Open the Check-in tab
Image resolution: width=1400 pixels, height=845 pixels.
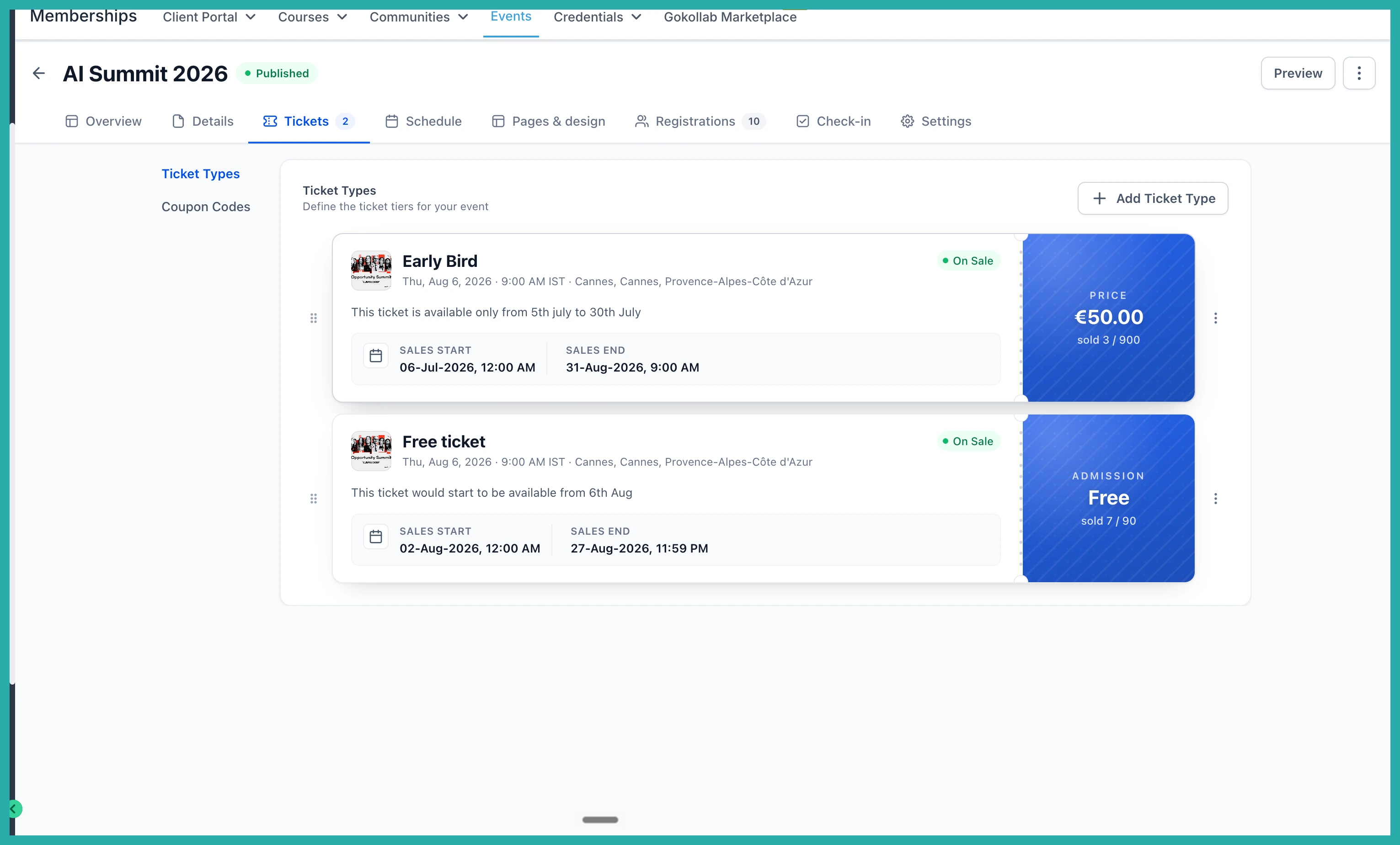[x=834, y=121]
